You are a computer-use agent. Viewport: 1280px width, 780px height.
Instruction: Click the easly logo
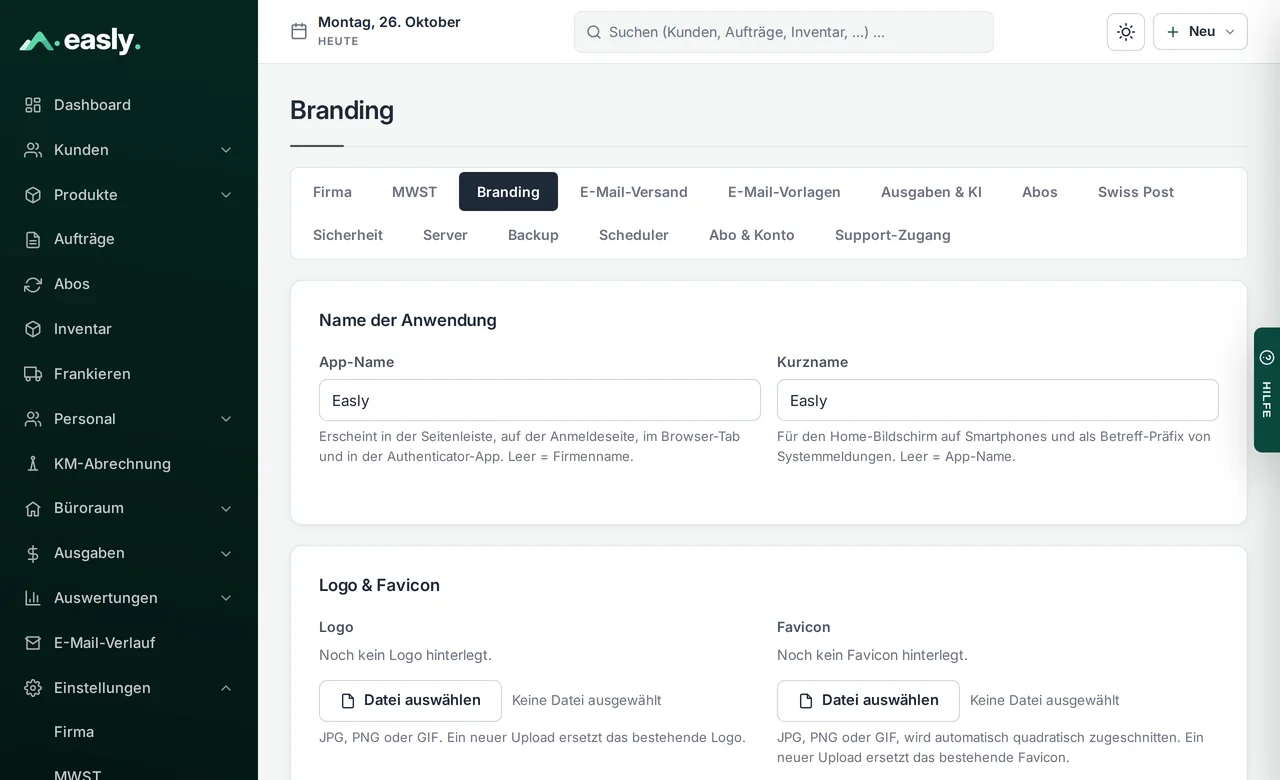point(80,41)
